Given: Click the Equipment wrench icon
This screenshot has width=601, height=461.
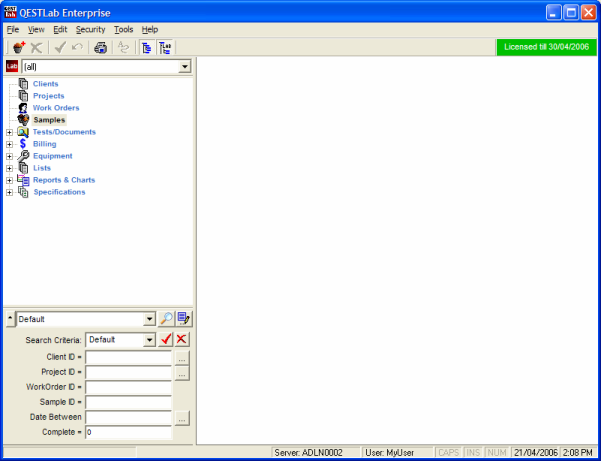Looking at the screenshot, I should click(x=23, y=156).
